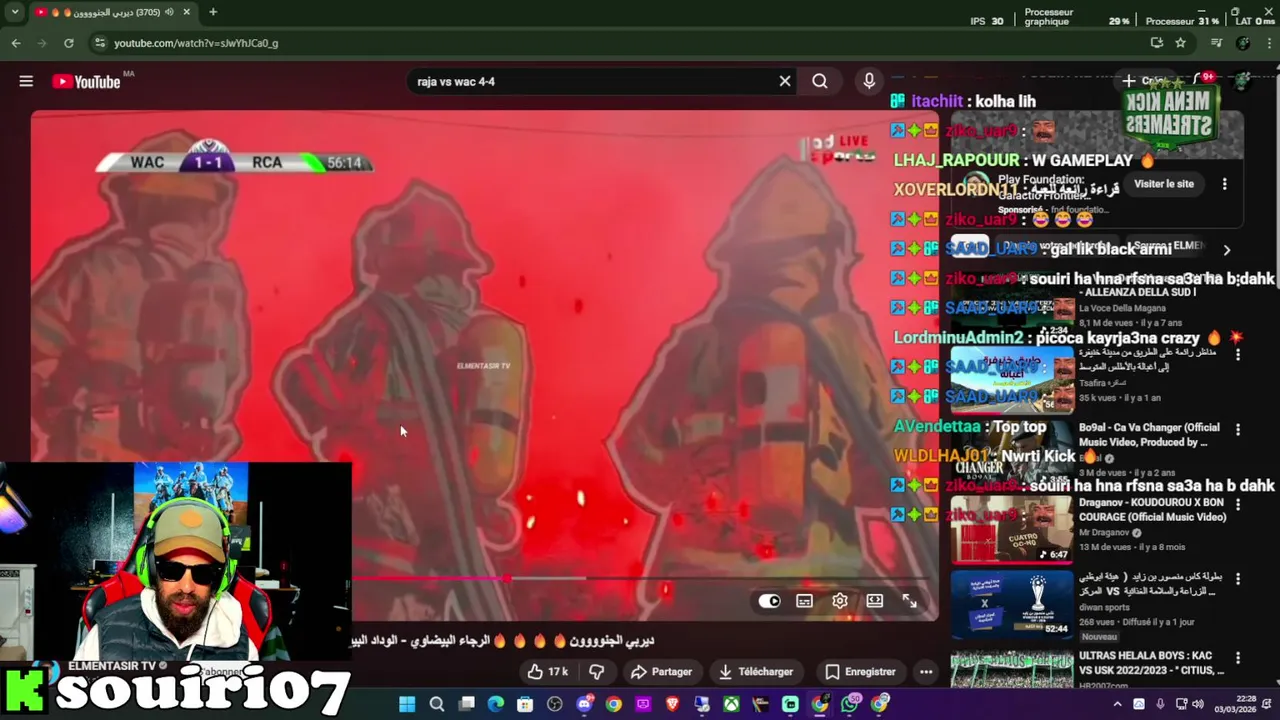This screenshot has width=1280, height=720.
Task: Click the magnifier search button
Action: click(x=820, y=82)
